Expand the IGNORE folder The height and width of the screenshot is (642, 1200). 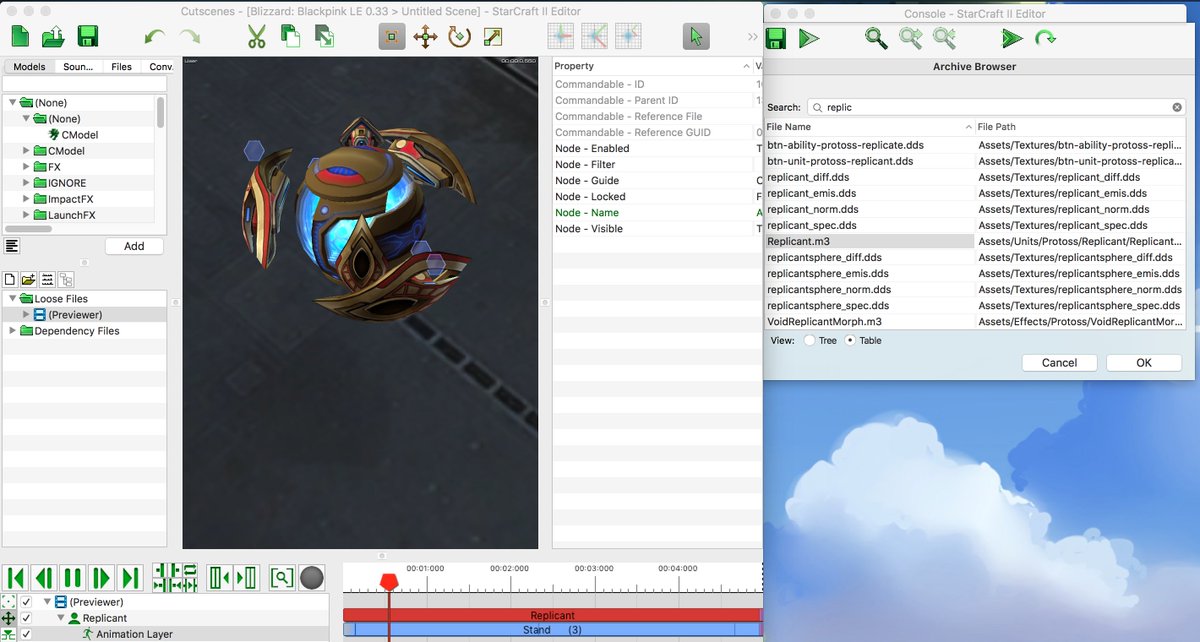27,183
